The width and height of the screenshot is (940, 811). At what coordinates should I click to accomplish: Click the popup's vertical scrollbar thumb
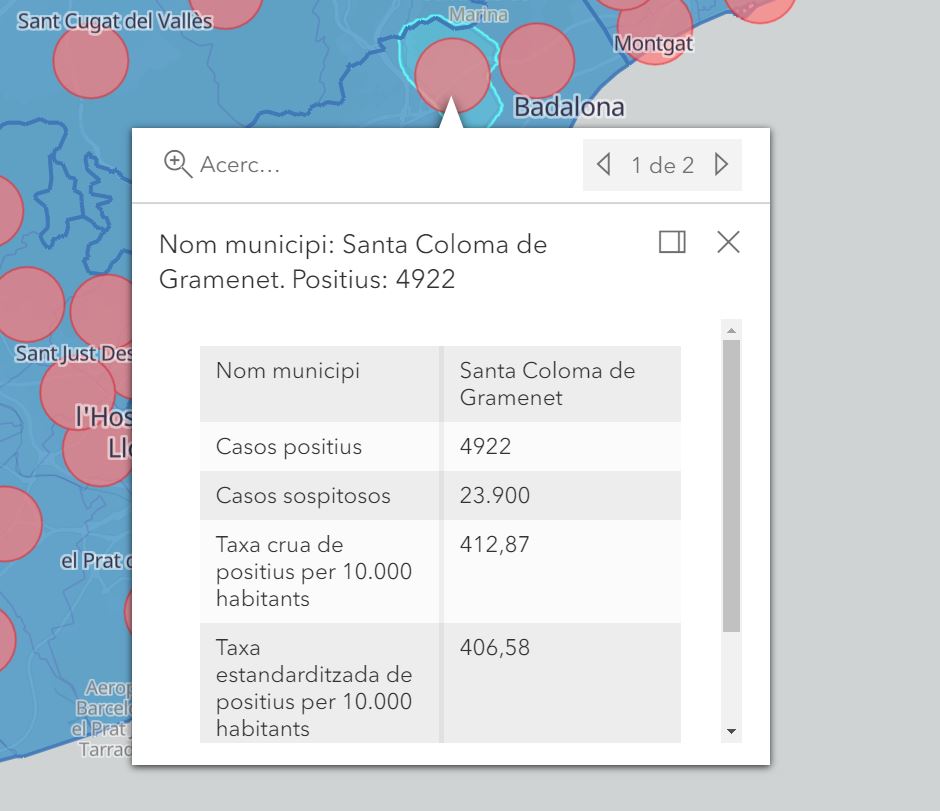(731, 485)
